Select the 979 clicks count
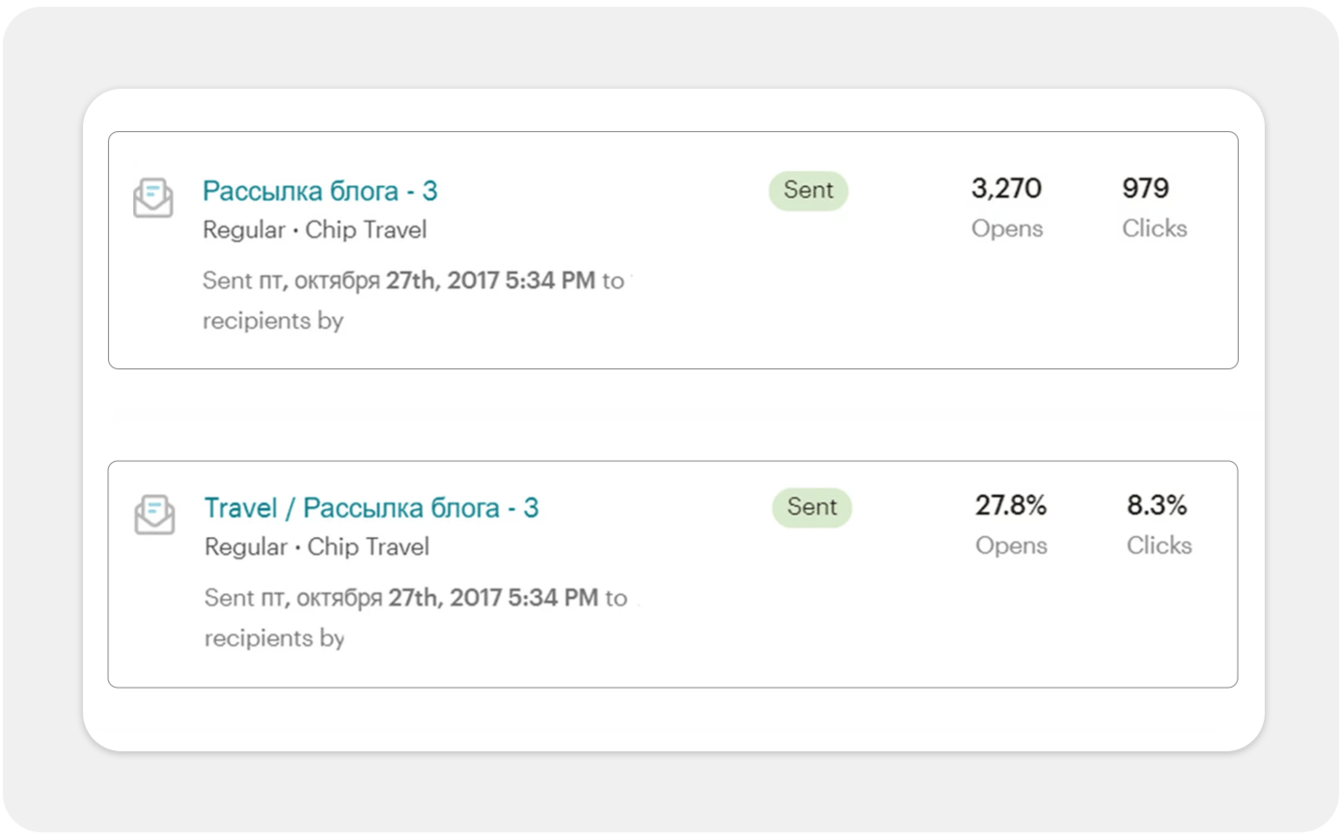Screen dimensions: 1340x840 [x=1145, y=189]
